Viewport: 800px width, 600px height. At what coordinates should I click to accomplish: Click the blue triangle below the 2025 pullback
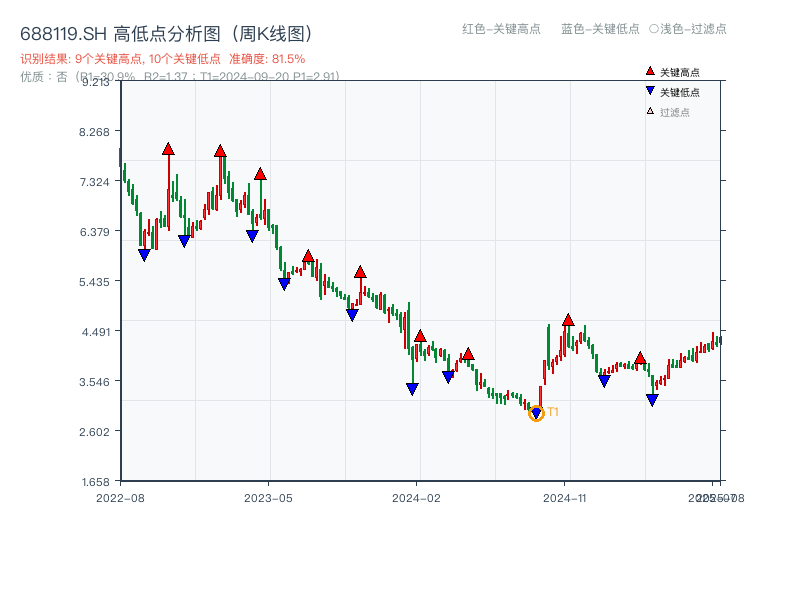[x=650, y=398]
